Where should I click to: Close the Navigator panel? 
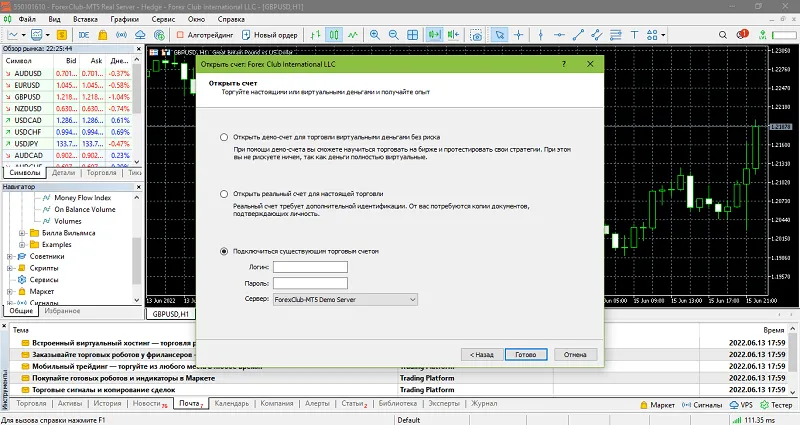click(x=138, y=187)
